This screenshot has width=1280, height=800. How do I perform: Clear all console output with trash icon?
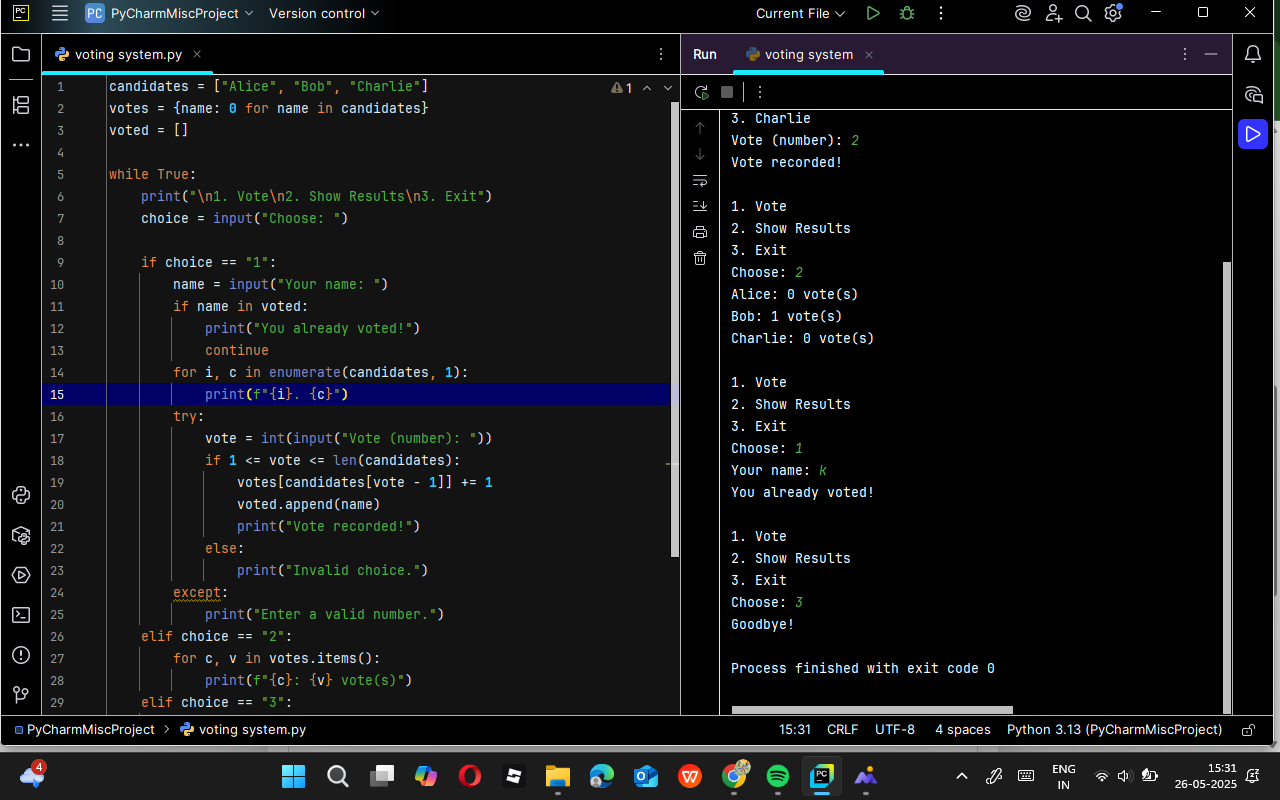pos(700,258)
